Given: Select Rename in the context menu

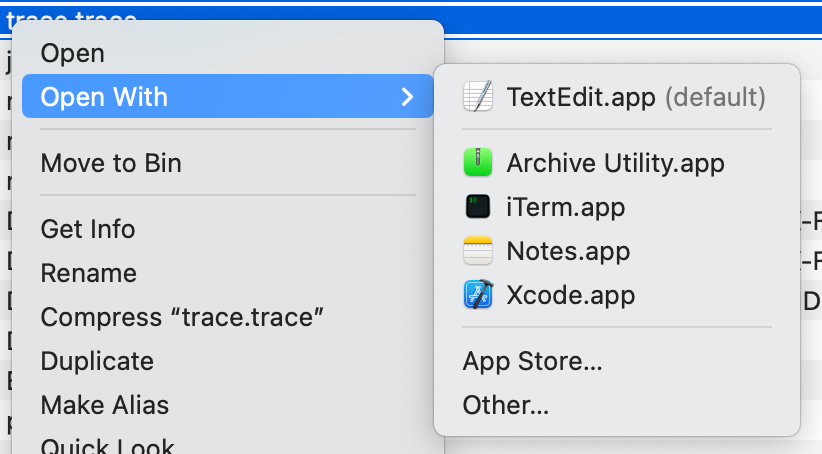Looking at the screenshot, I should click(x=89, y=273).
